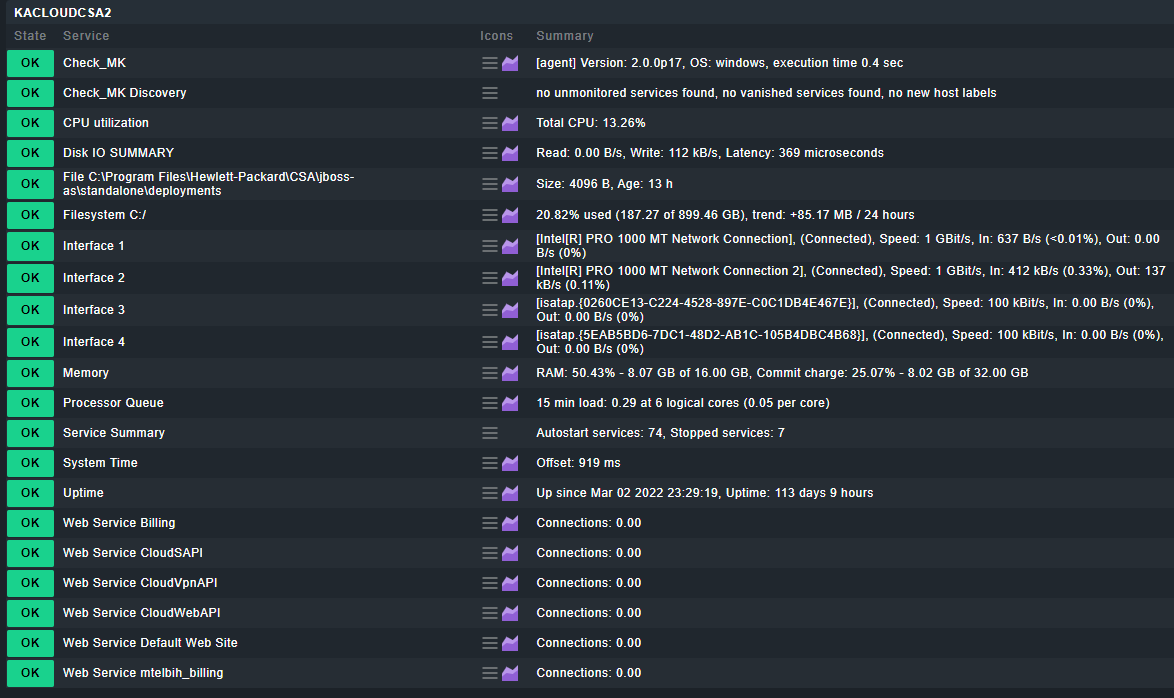Screen dimensions: 1174x698
Task: Open Web Service CloudWebAPI action menu
Action: (490, 613)
